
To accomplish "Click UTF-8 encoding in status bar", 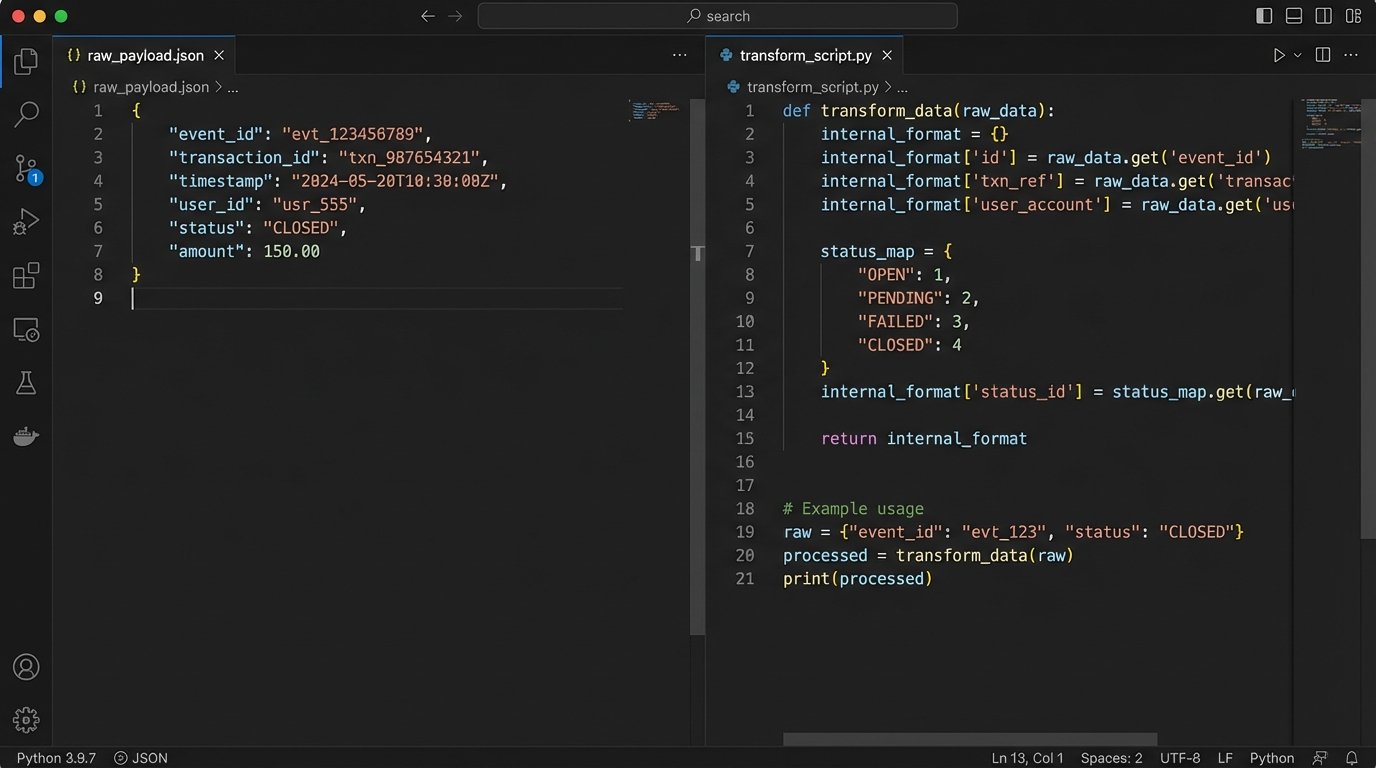I will tap(1180, 758).
